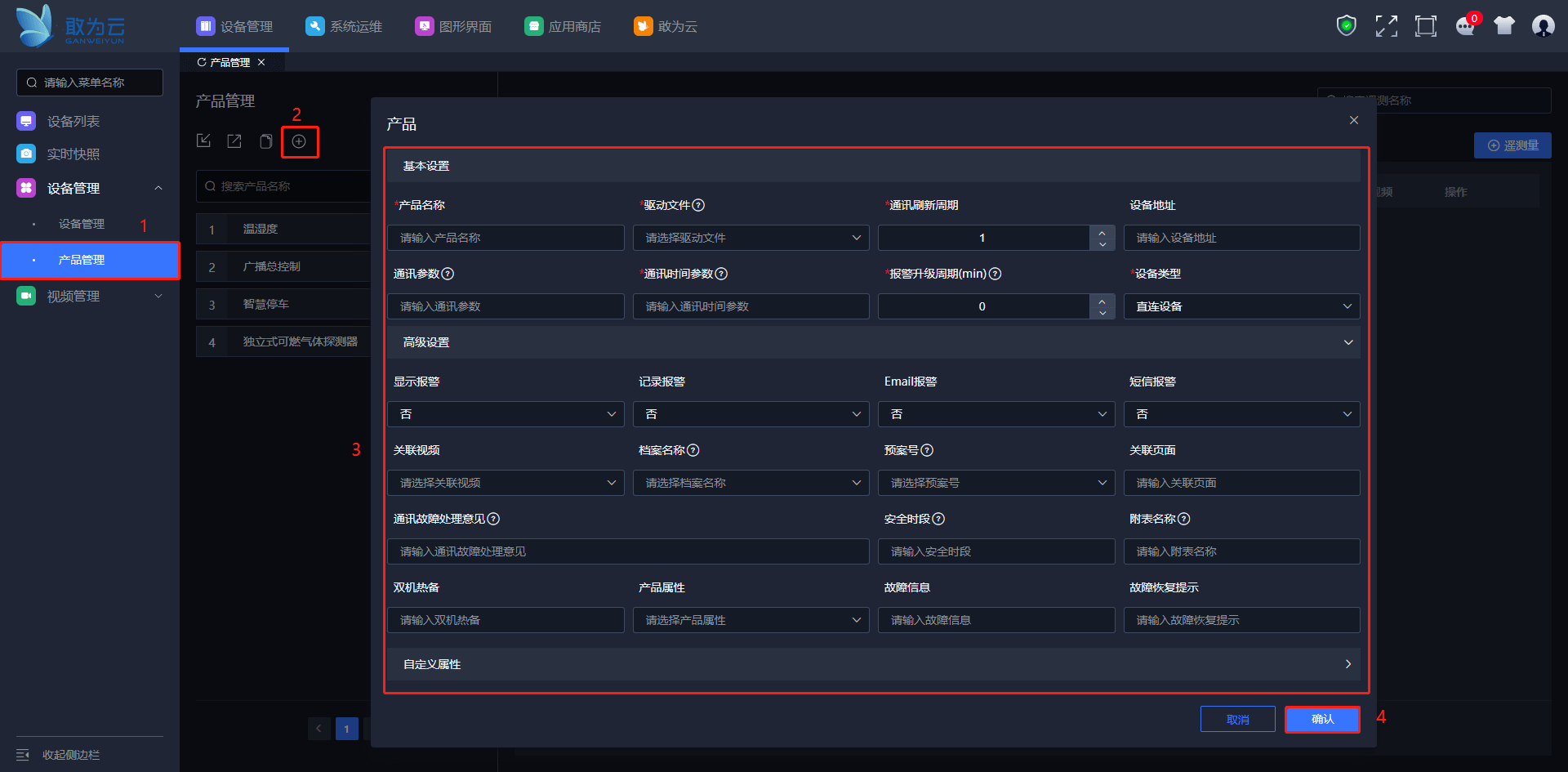The image size is (1568, 772).
Task: Click the sidebar menu search box
Action: point(90,83)
